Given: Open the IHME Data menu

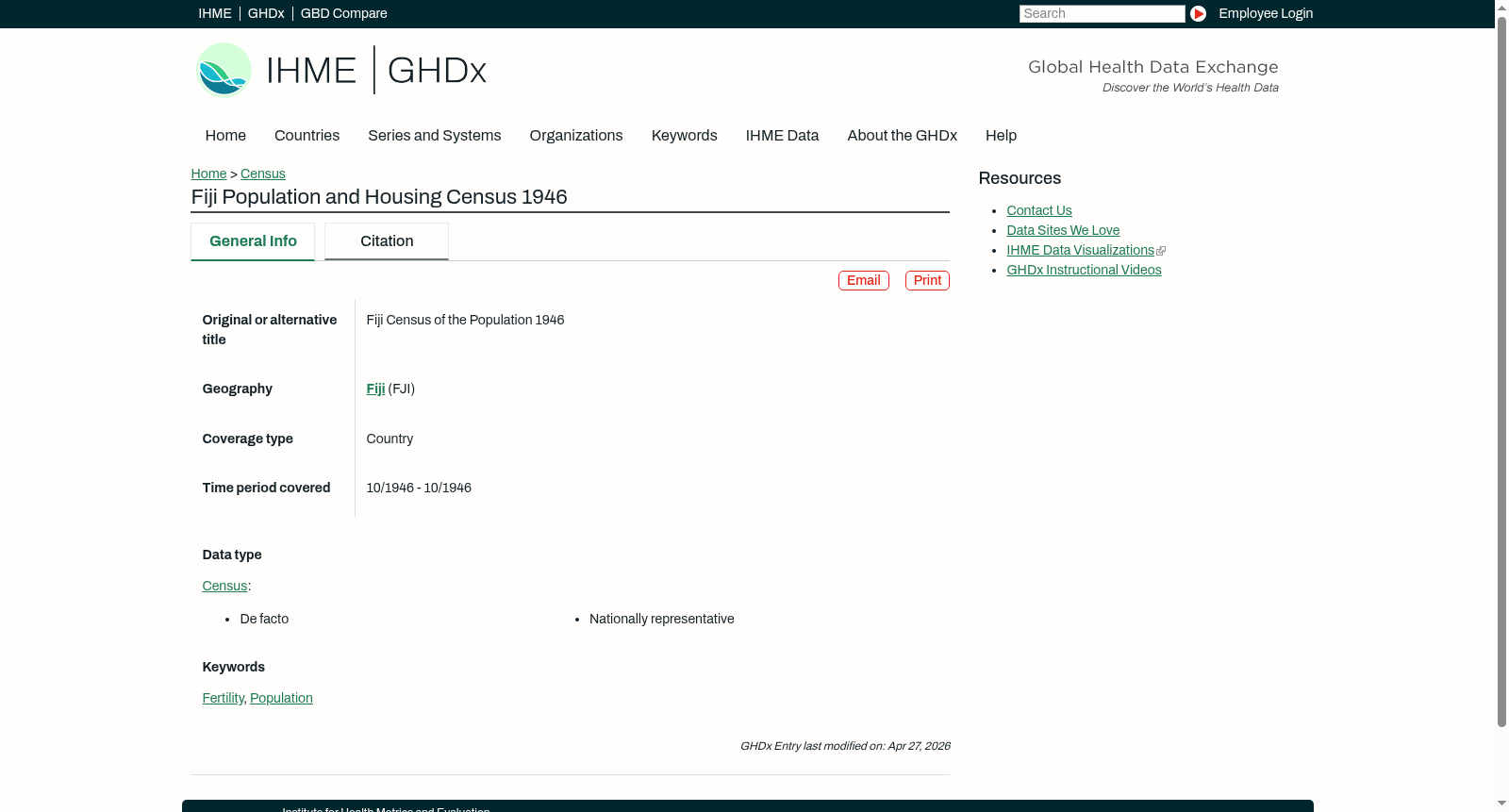Looking at the screenshot, I should [782, 136].
